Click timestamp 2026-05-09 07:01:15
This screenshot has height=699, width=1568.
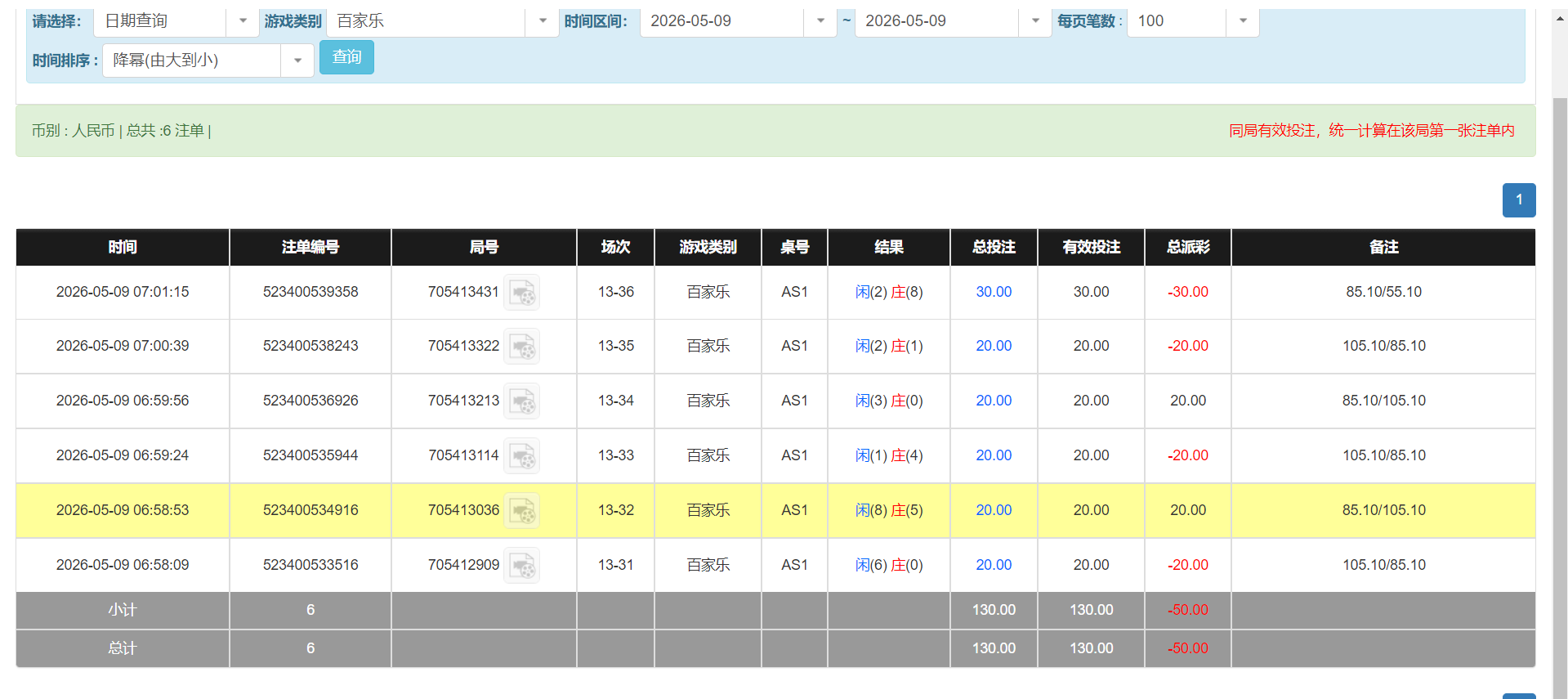123,292
